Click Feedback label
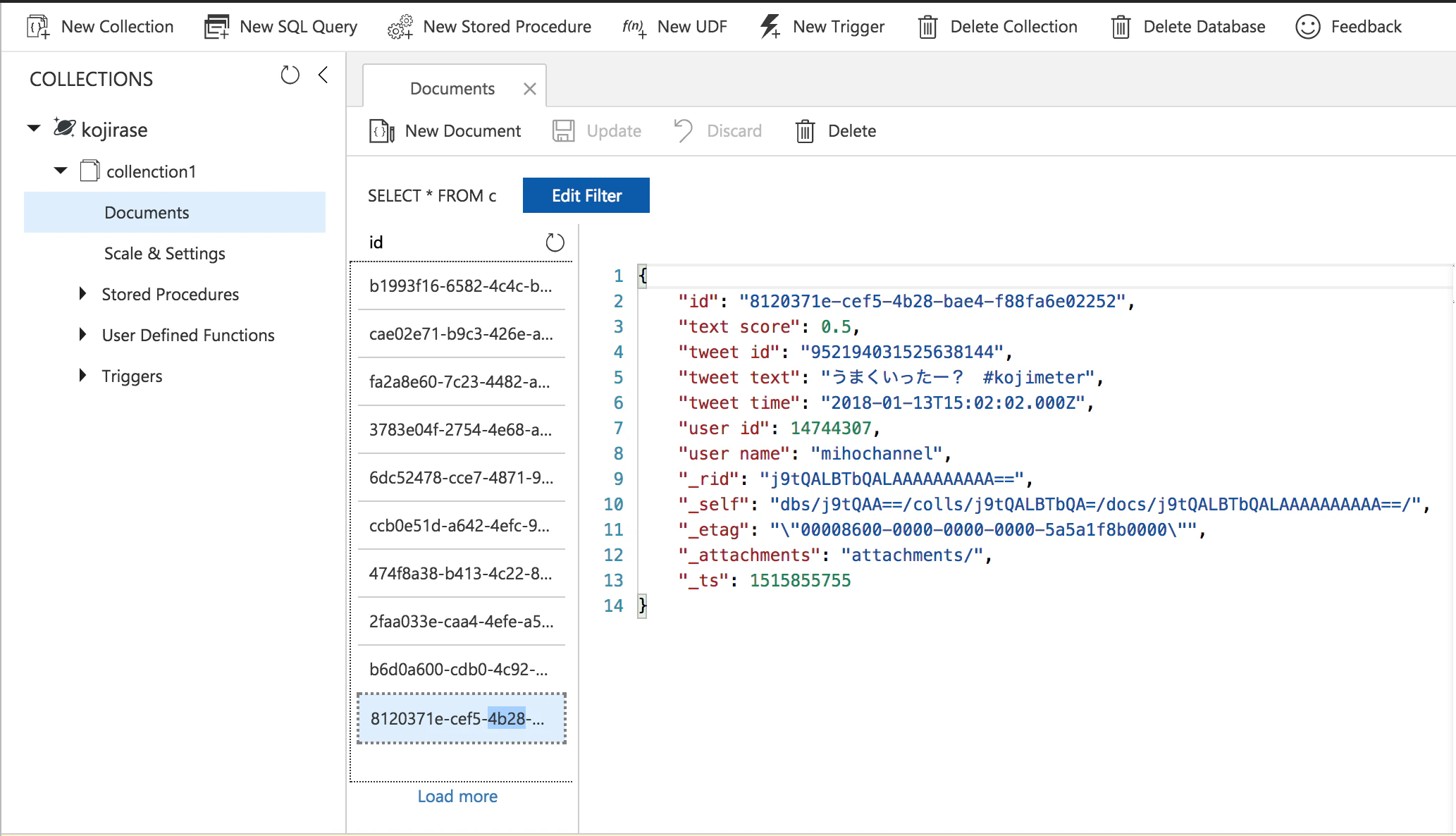 [x=1366, y=27]
